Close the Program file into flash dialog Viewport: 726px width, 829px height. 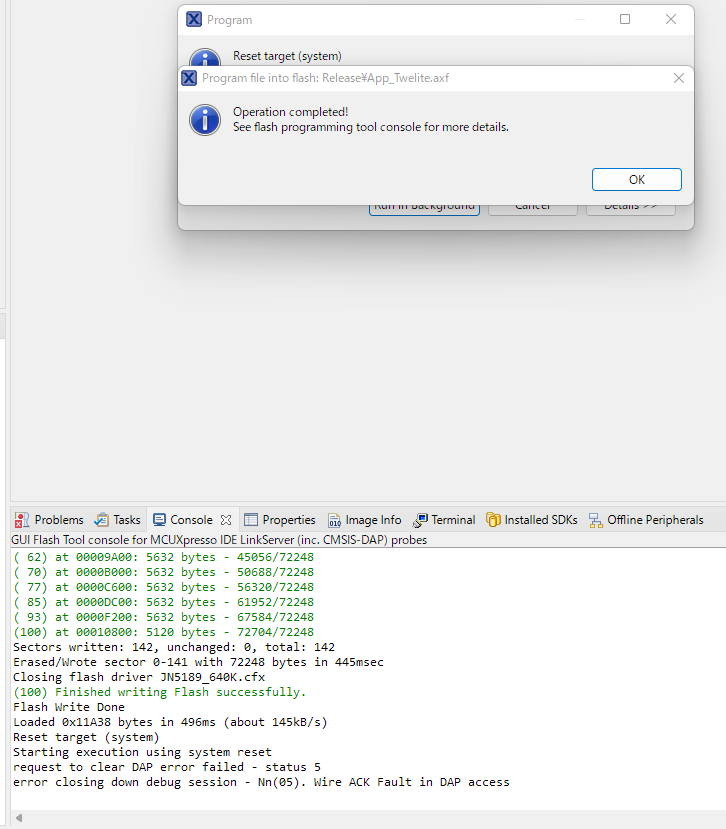click(x=679, y=78)
